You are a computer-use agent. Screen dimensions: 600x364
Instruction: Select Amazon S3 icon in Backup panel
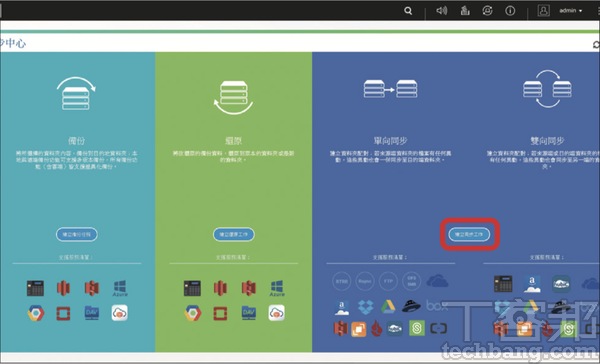click(92, 288)
